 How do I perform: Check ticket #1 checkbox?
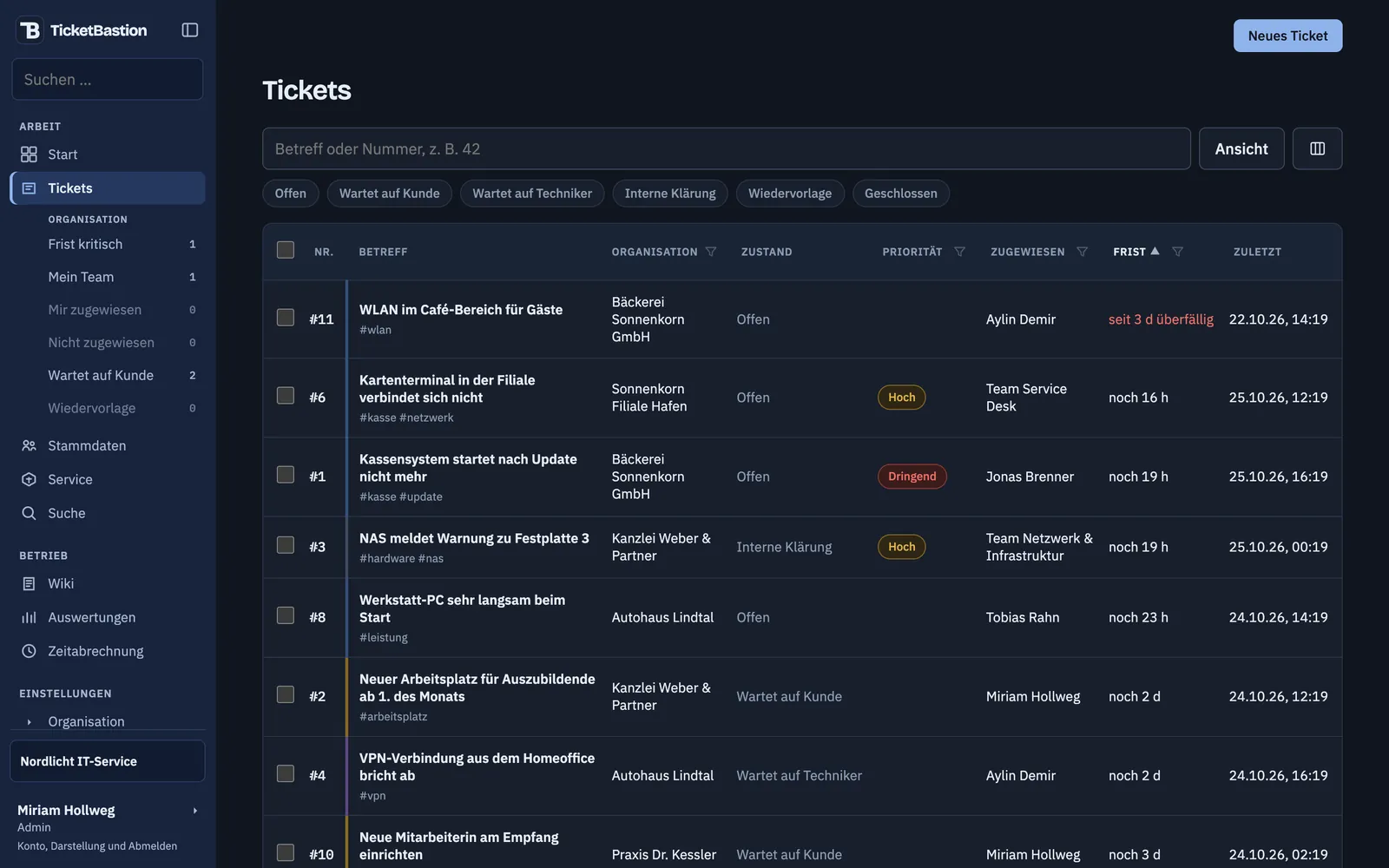[x=286, y=475]
